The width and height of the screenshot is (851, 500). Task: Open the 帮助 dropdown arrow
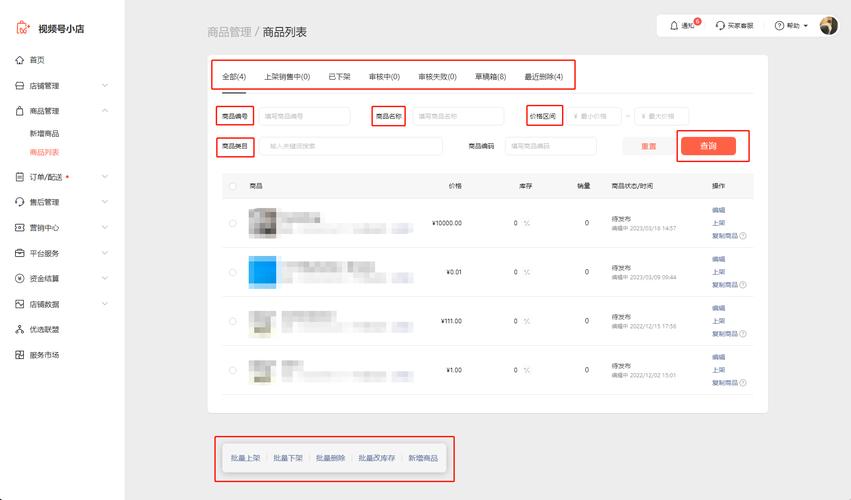point(805,26)
